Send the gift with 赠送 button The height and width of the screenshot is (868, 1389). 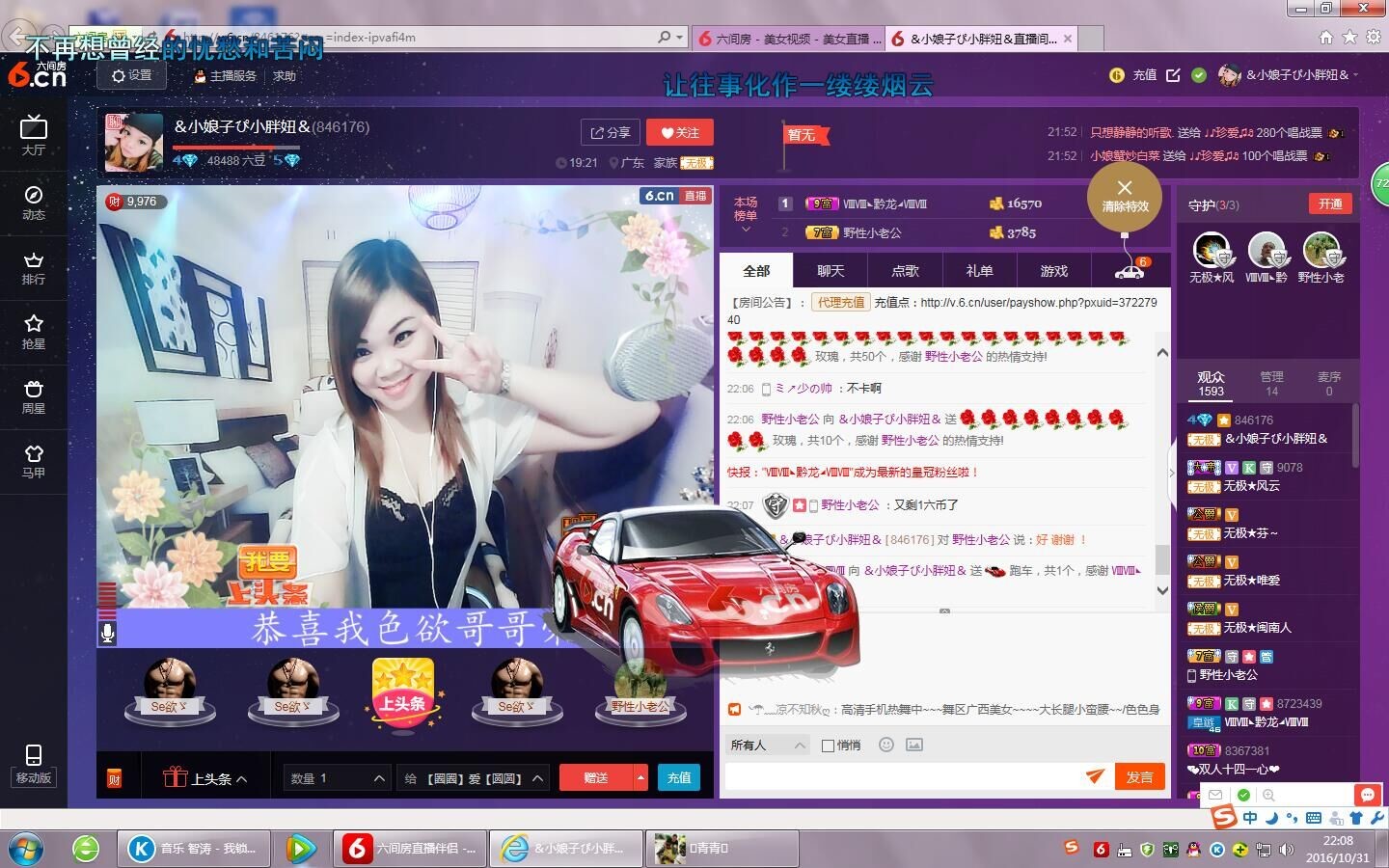point(595,777)
